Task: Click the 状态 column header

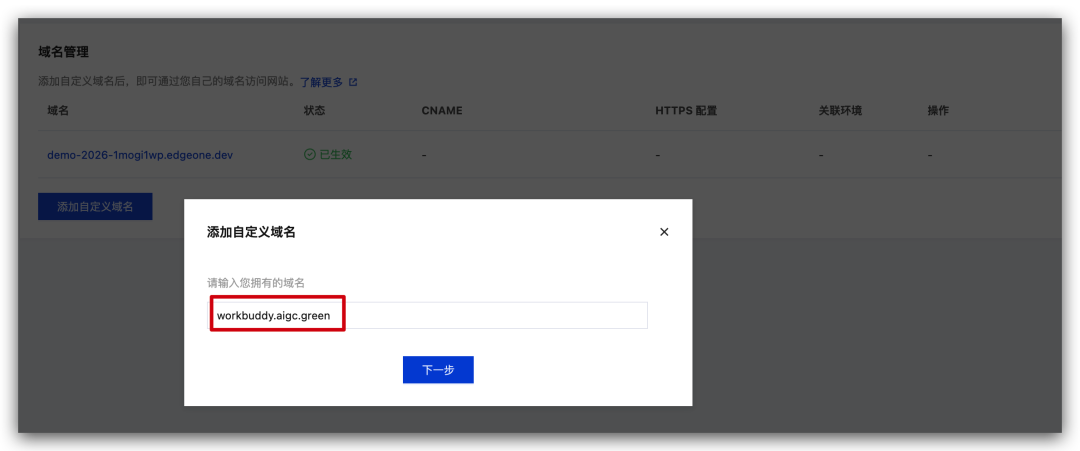Action: coord(314,110)
